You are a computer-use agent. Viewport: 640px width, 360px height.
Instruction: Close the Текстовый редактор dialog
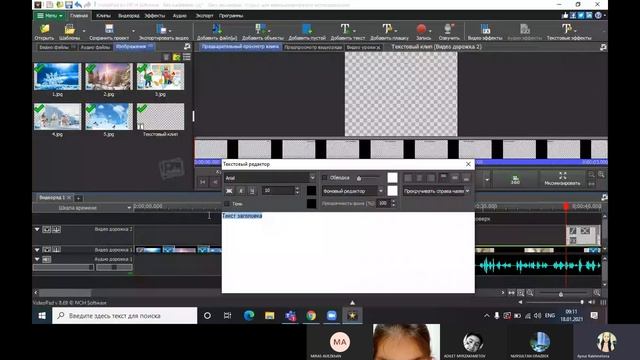click(x=468, y=164)
